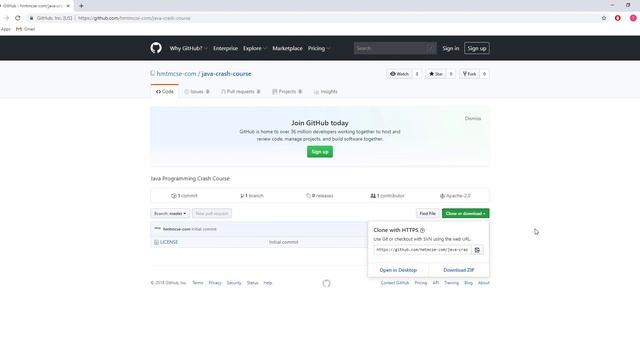Viewport: 640px width, 360px height.
Task: Open Enterprise in the top navigation
Action: [225, 48]
